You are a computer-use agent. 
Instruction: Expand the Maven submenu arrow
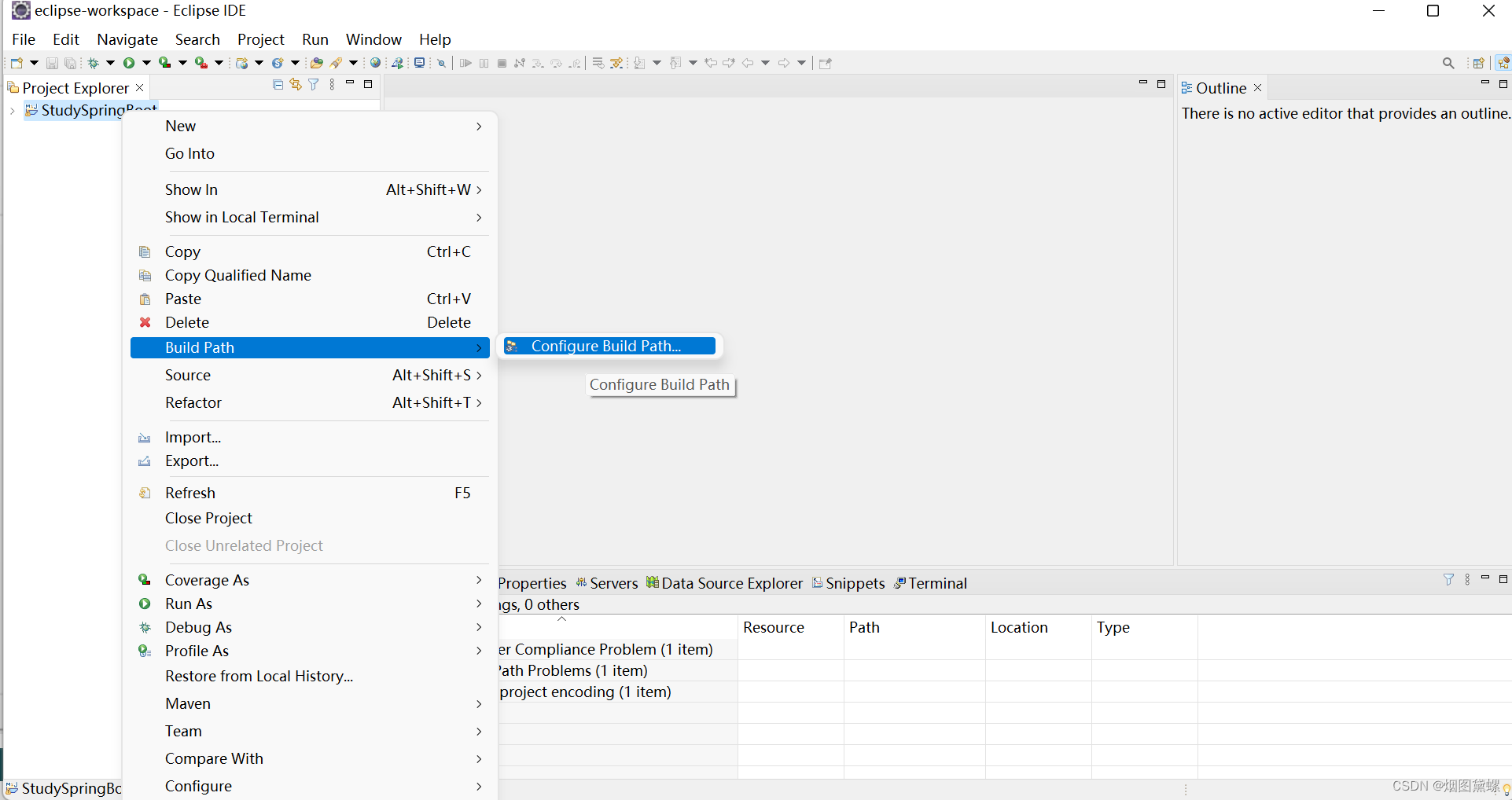[479, 704]
